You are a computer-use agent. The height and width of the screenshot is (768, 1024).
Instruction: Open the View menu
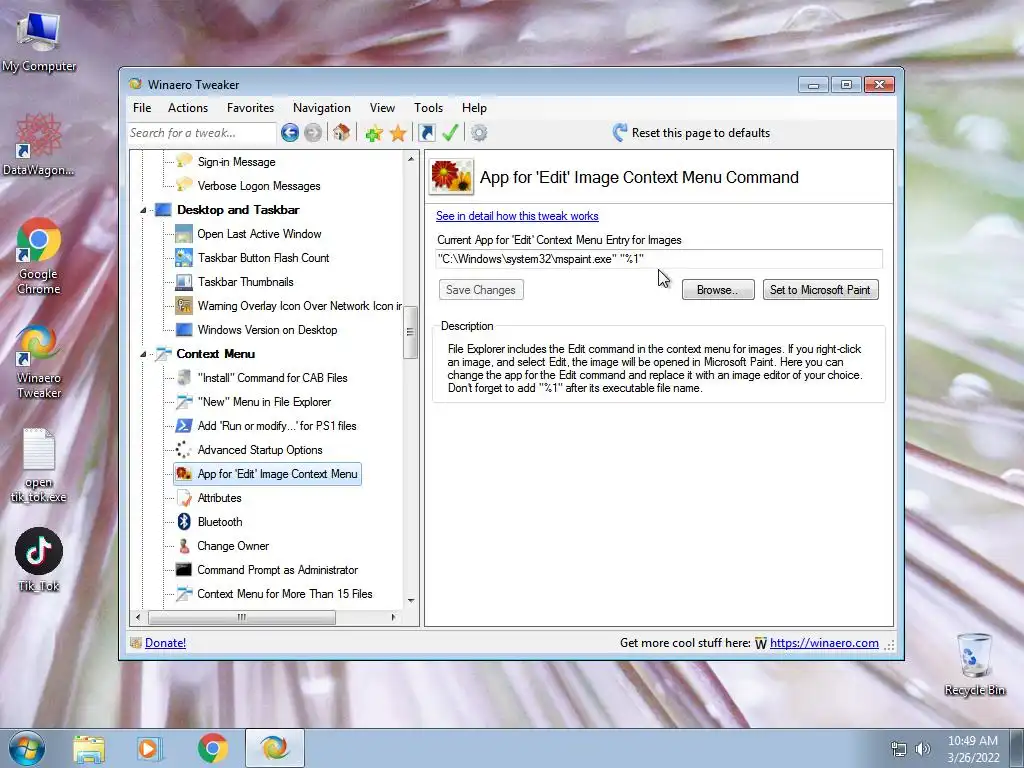[382, 108]
